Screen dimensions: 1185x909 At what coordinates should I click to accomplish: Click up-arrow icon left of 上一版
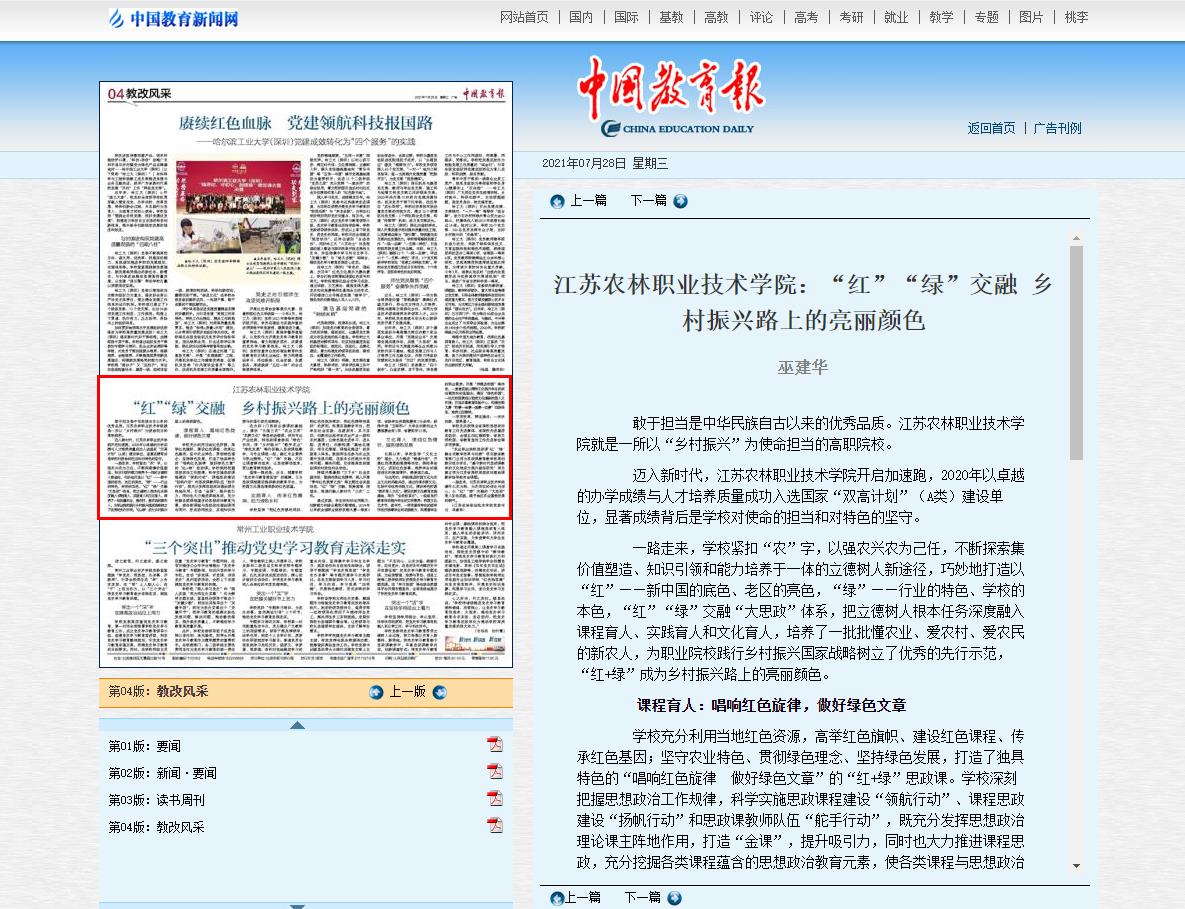[376, 692]
